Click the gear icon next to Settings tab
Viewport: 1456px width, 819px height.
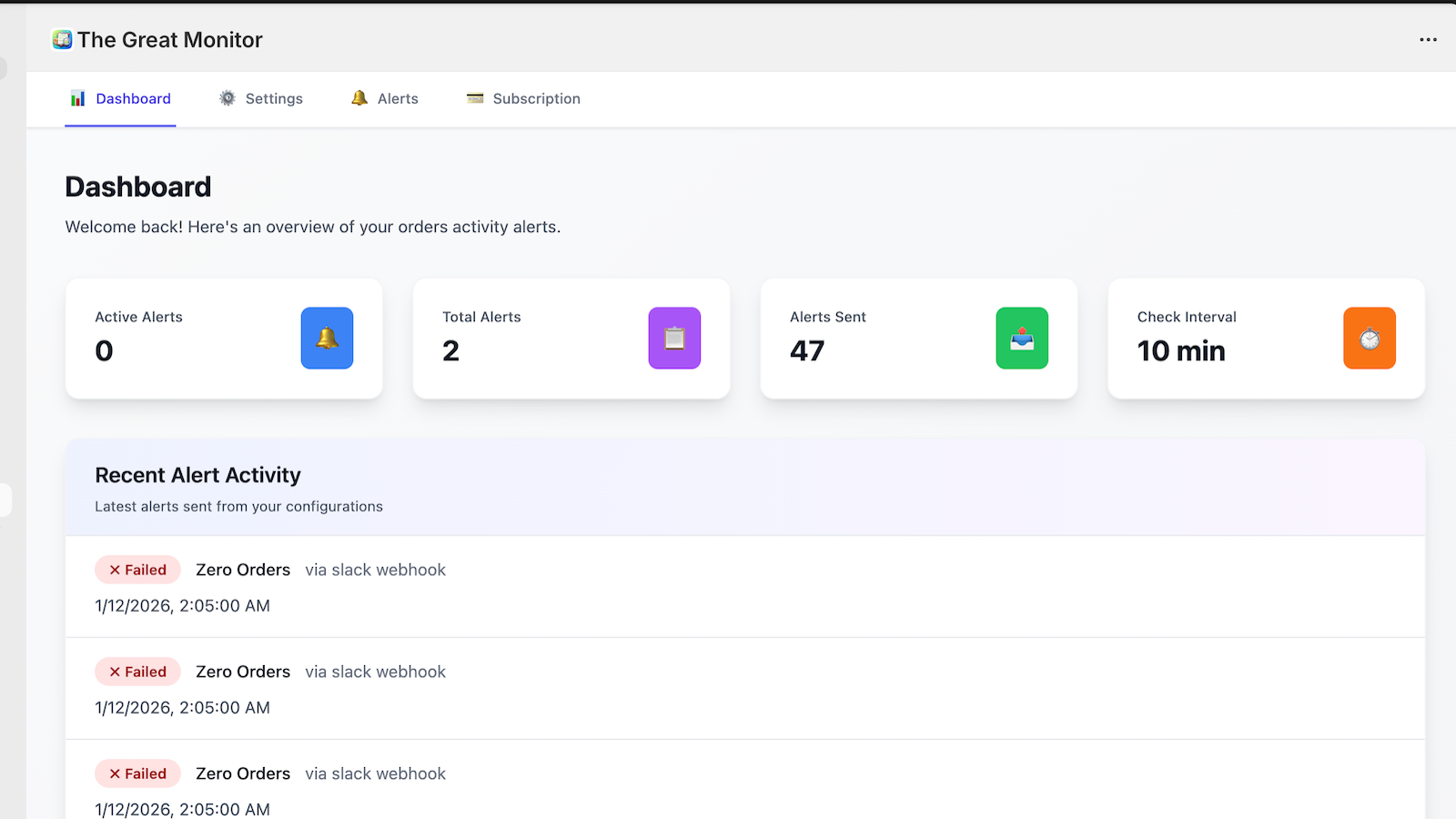[226, 98]
